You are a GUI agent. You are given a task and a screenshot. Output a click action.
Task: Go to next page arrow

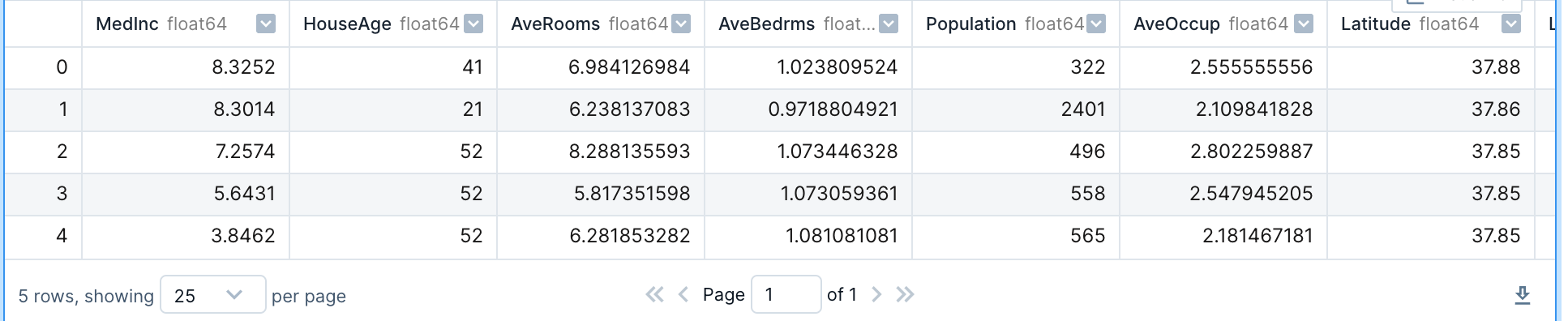coord(876,294)
